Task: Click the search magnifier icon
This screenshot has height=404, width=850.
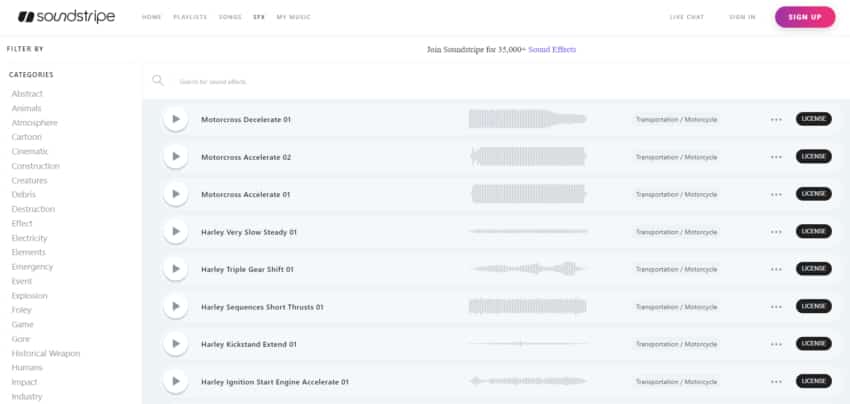Action: [x=158, y=81]
